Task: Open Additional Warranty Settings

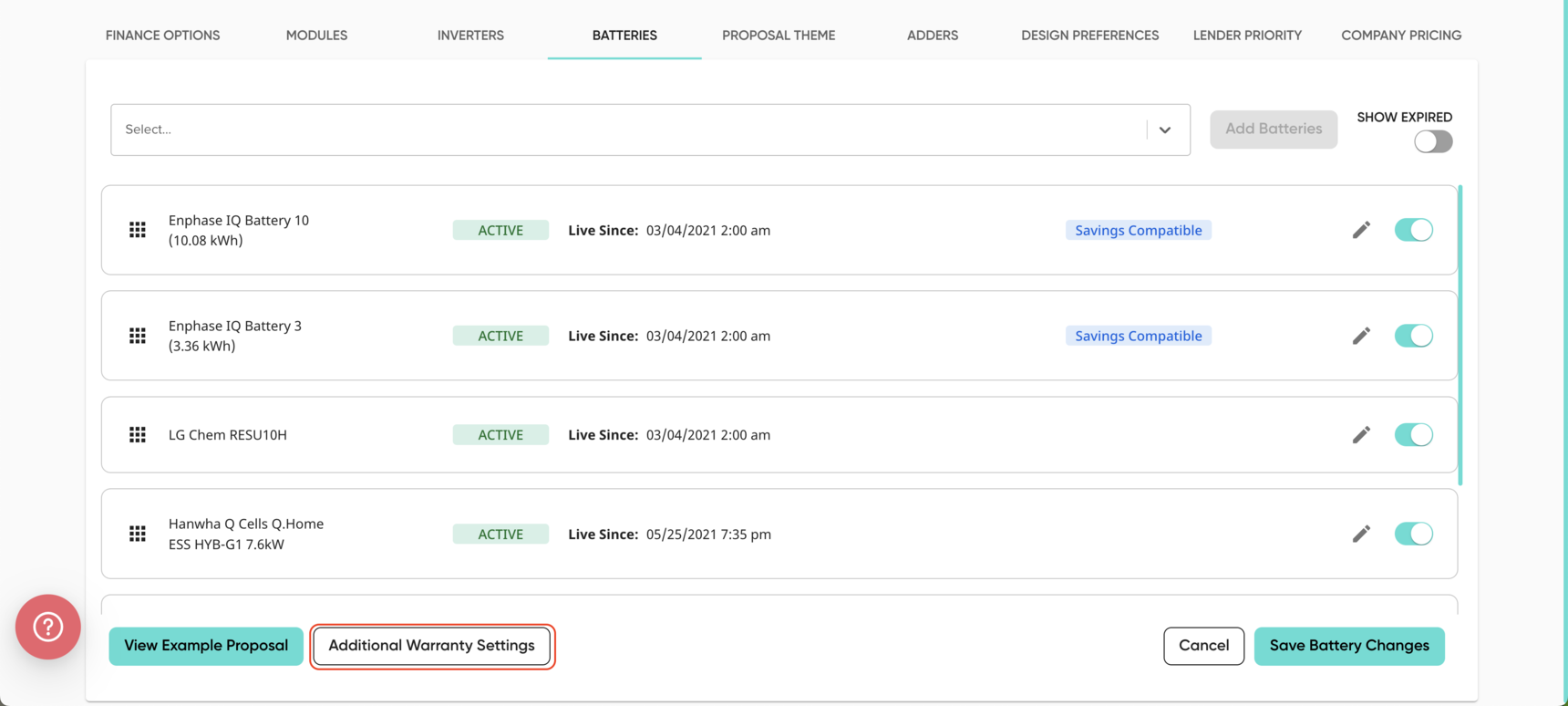Action: coord(431,646)
